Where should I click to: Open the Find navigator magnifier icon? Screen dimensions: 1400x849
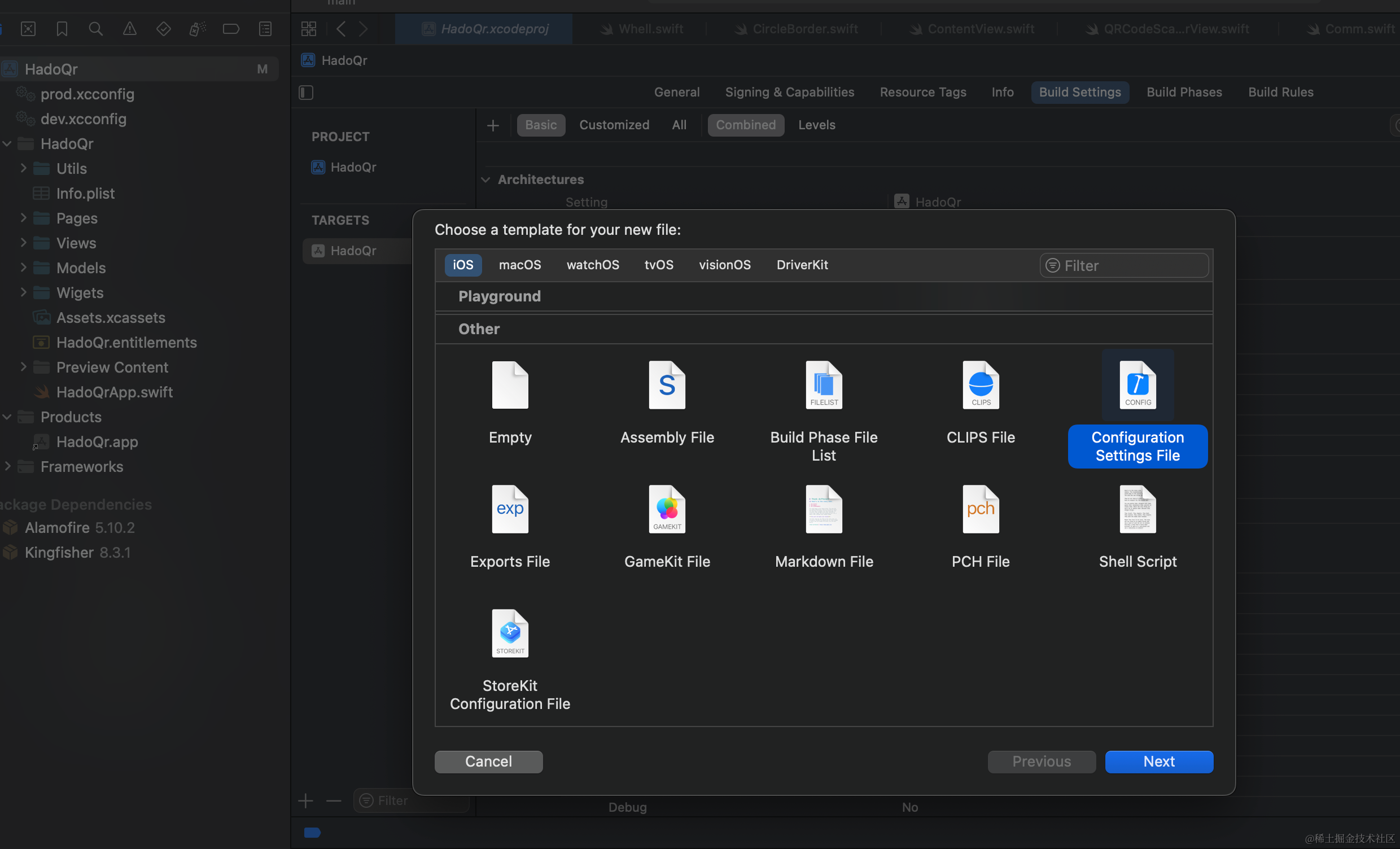[95, 29]
